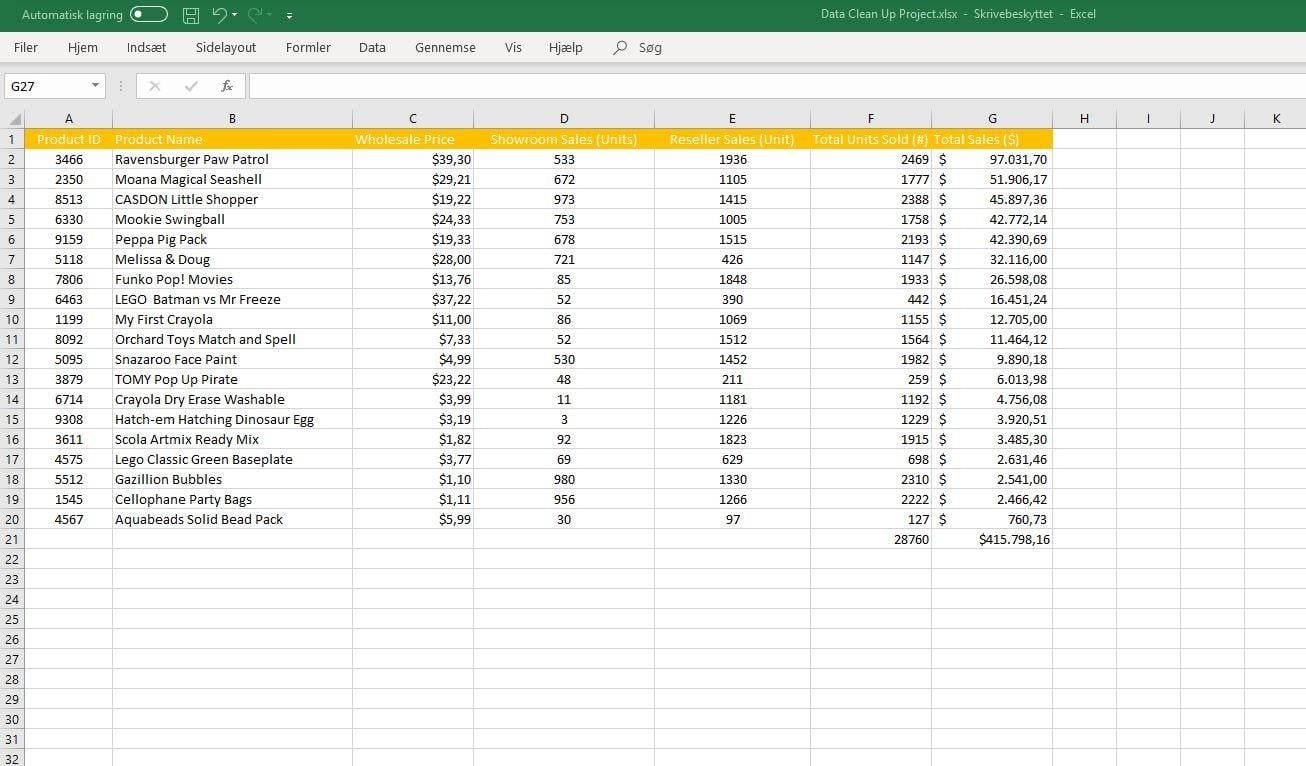Image resolution: width=1306 pixels, height=766 pixels.
Task: Select the Total Sales ($) header cell
Action: [x=992, y=139]
